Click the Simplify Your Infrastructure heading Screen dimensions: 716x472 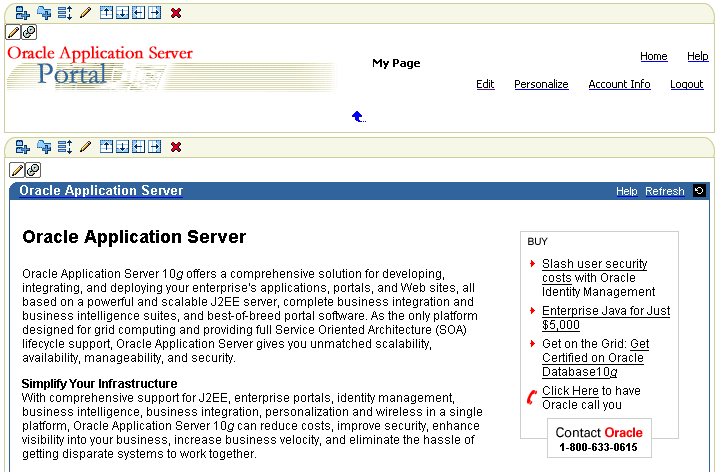tap(100, 383)
